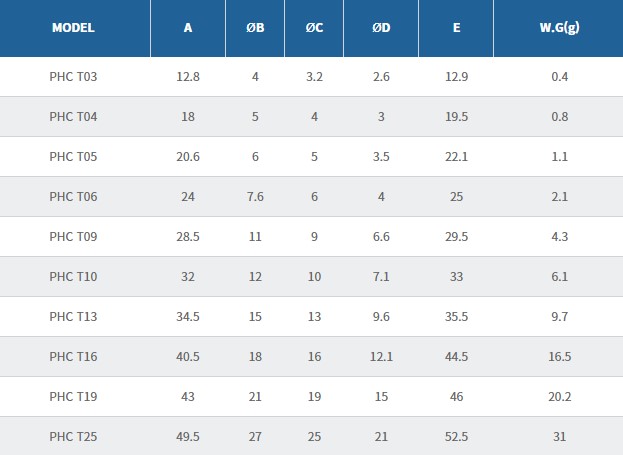Click the PHC T05 model name
The image size is (623, 455).
[x=73, y=157]
